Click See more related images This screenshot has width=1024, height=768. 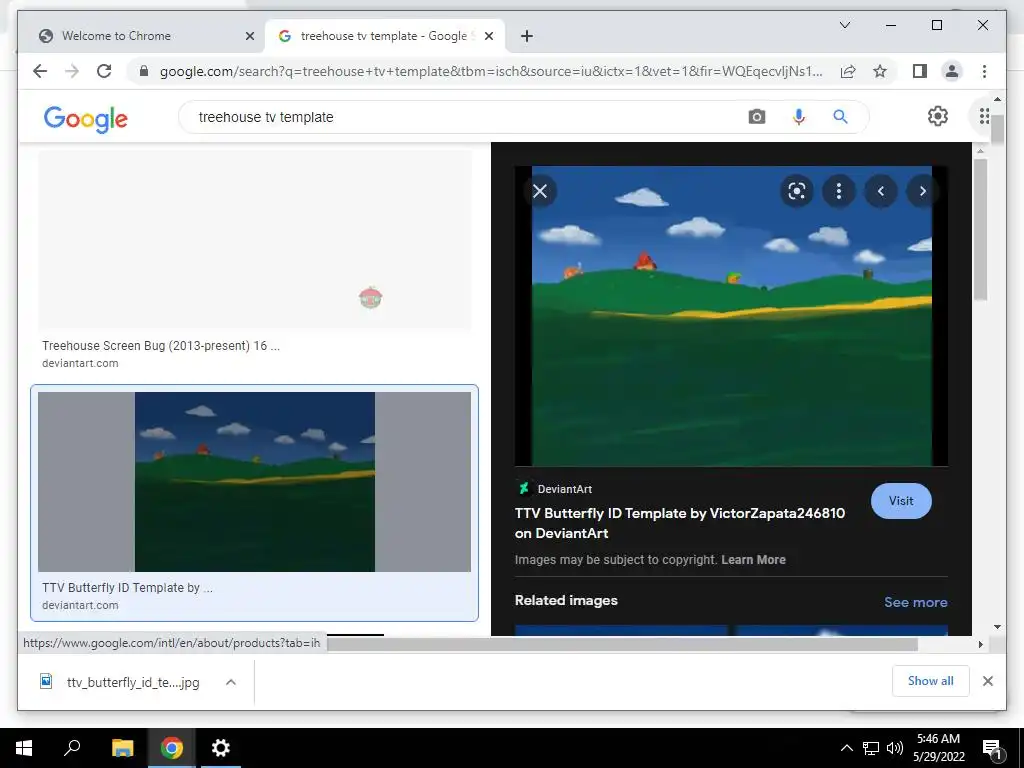916,602
